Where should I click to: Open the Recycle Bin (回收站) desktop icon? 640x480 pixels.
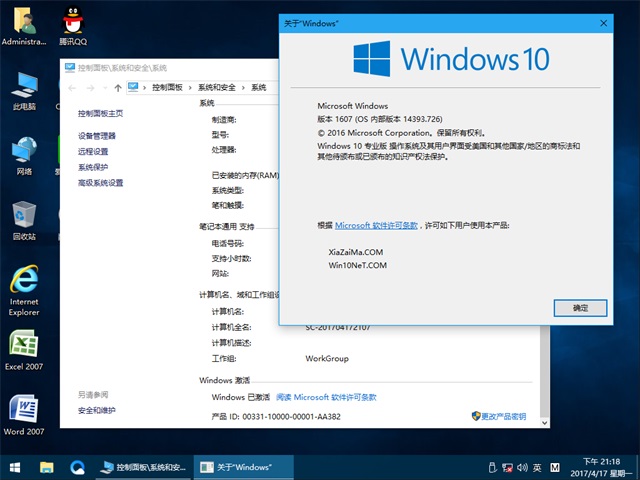pyautogui.click(x=24, y=218)
